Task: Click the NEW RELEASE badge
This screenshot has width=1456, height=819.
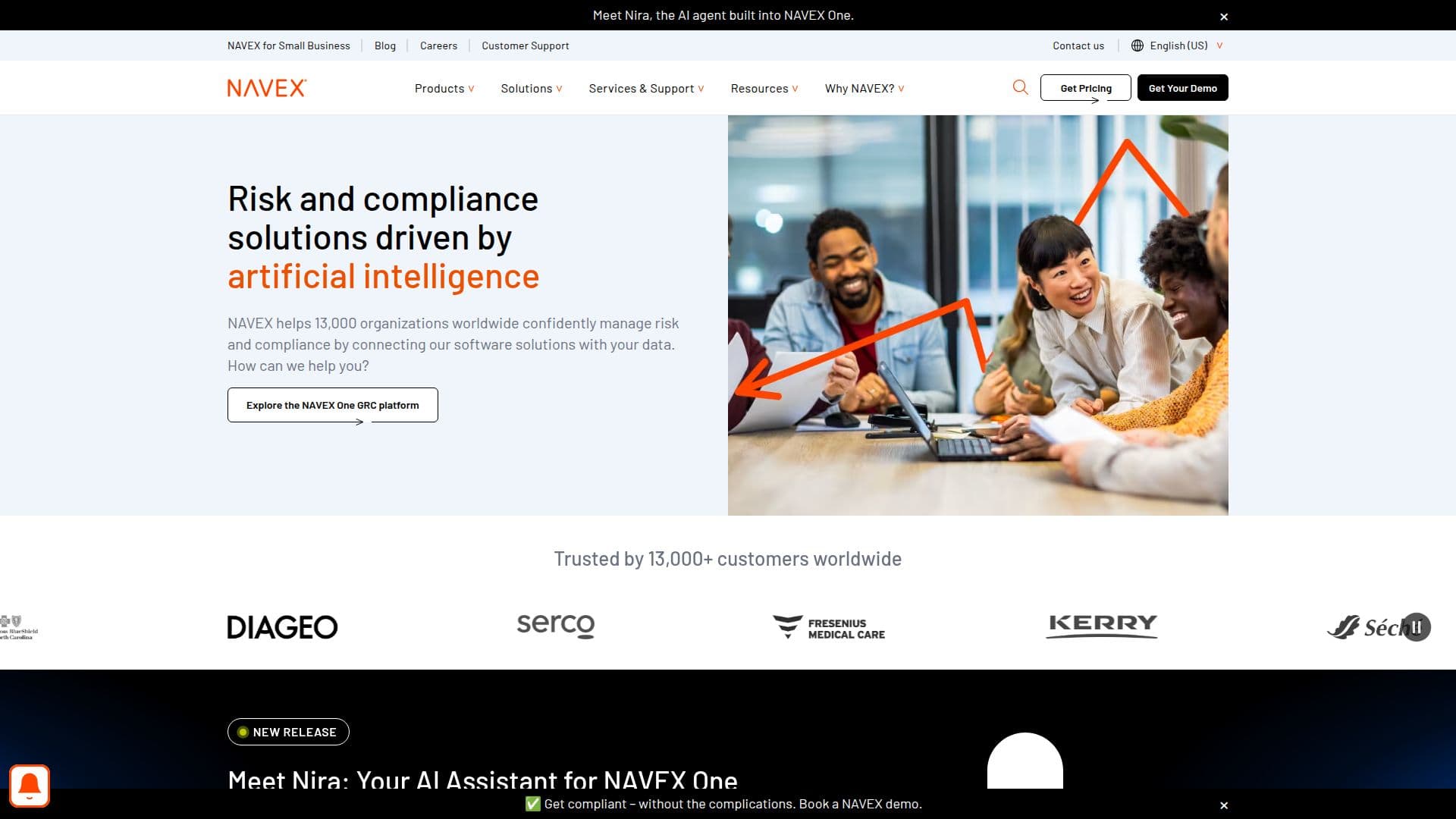Action: pos(288,732)
